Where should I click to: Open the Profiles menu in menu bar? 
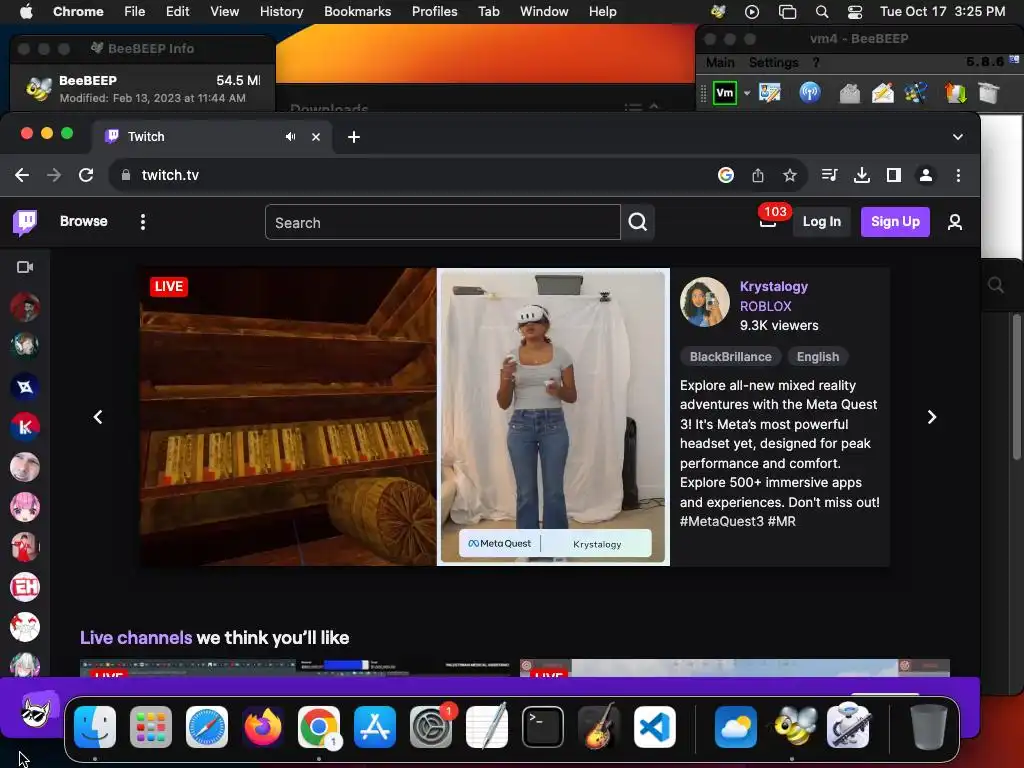point(434,11)
